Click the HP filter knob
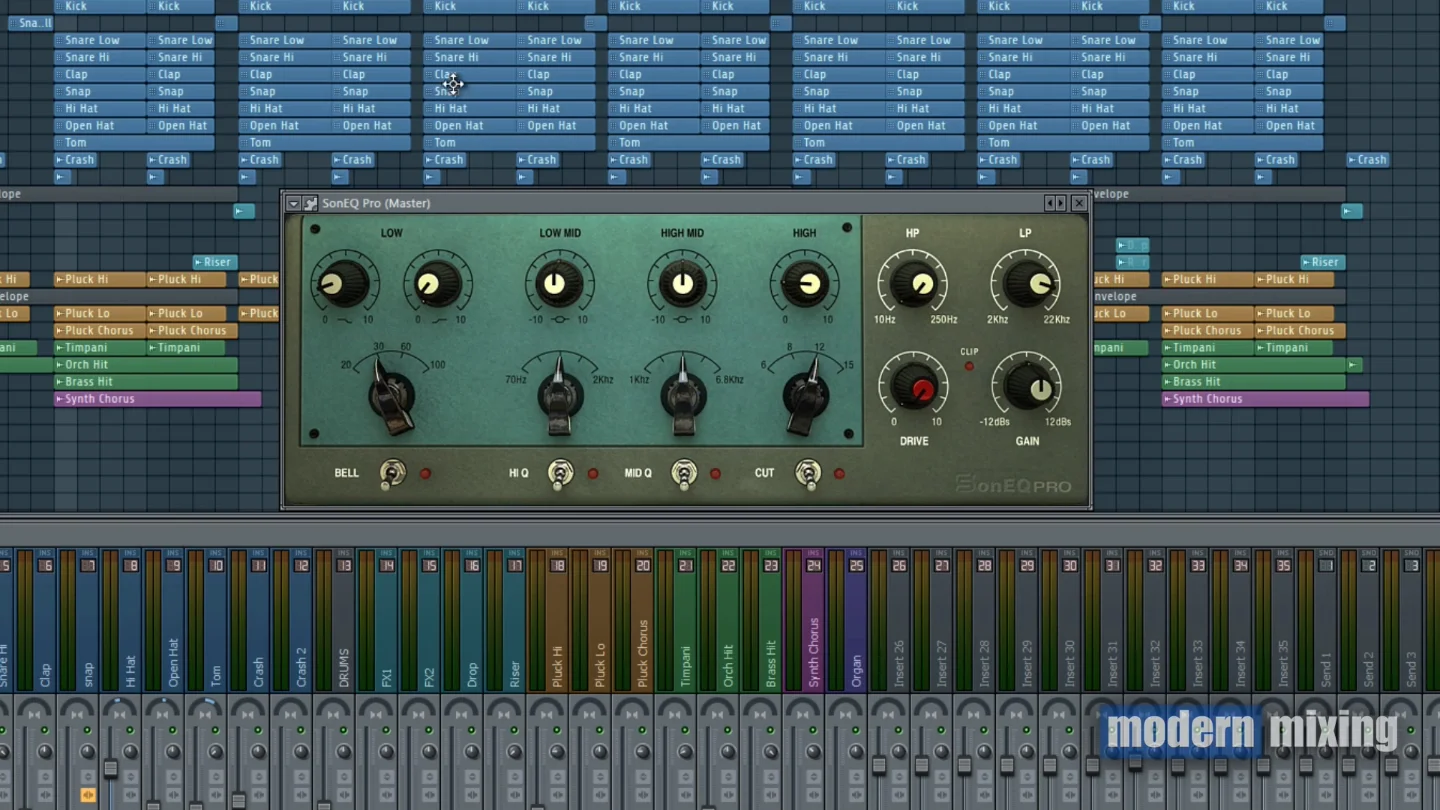This screenshot has height=810, width=1440. pos(912,284)
